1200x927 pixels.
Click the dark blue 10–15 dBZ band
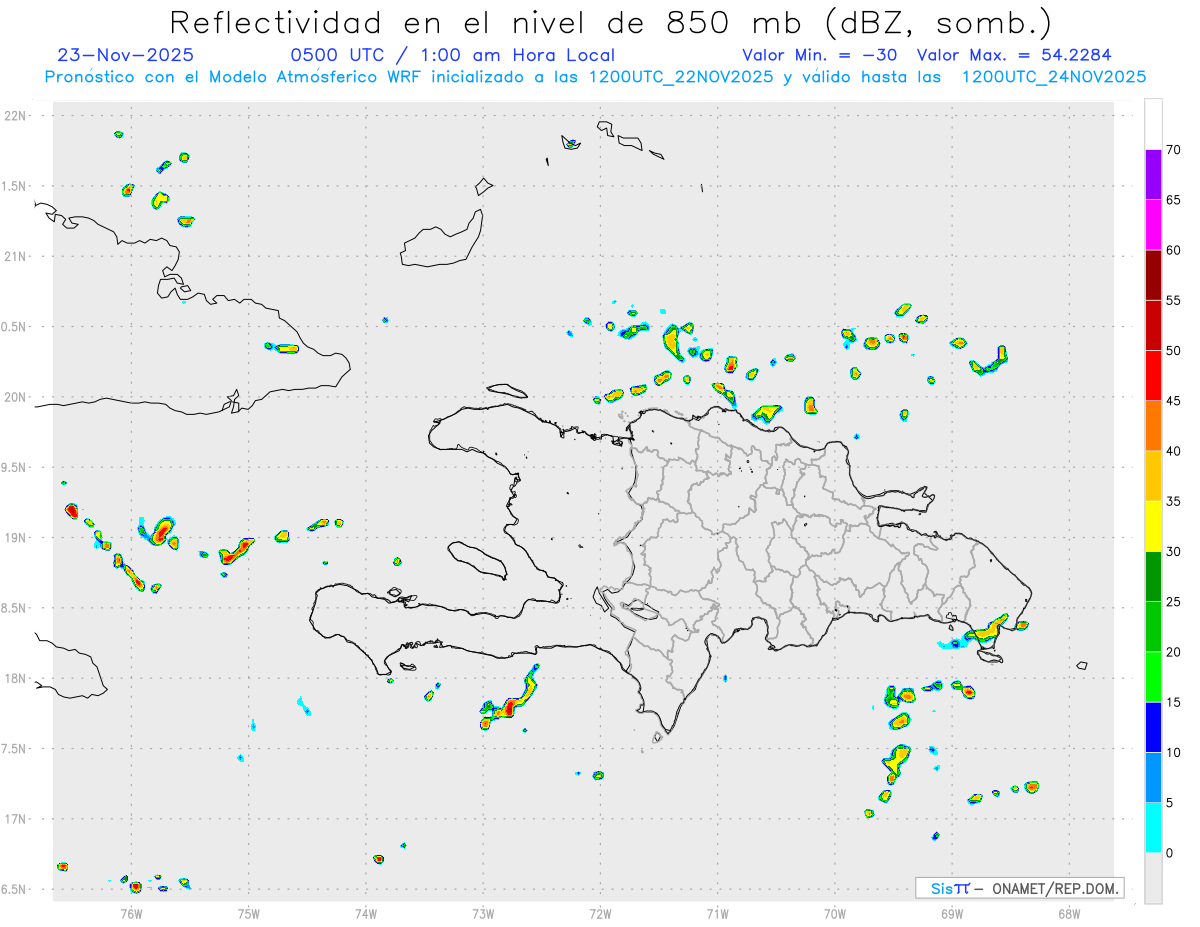tap(1153, 727)
